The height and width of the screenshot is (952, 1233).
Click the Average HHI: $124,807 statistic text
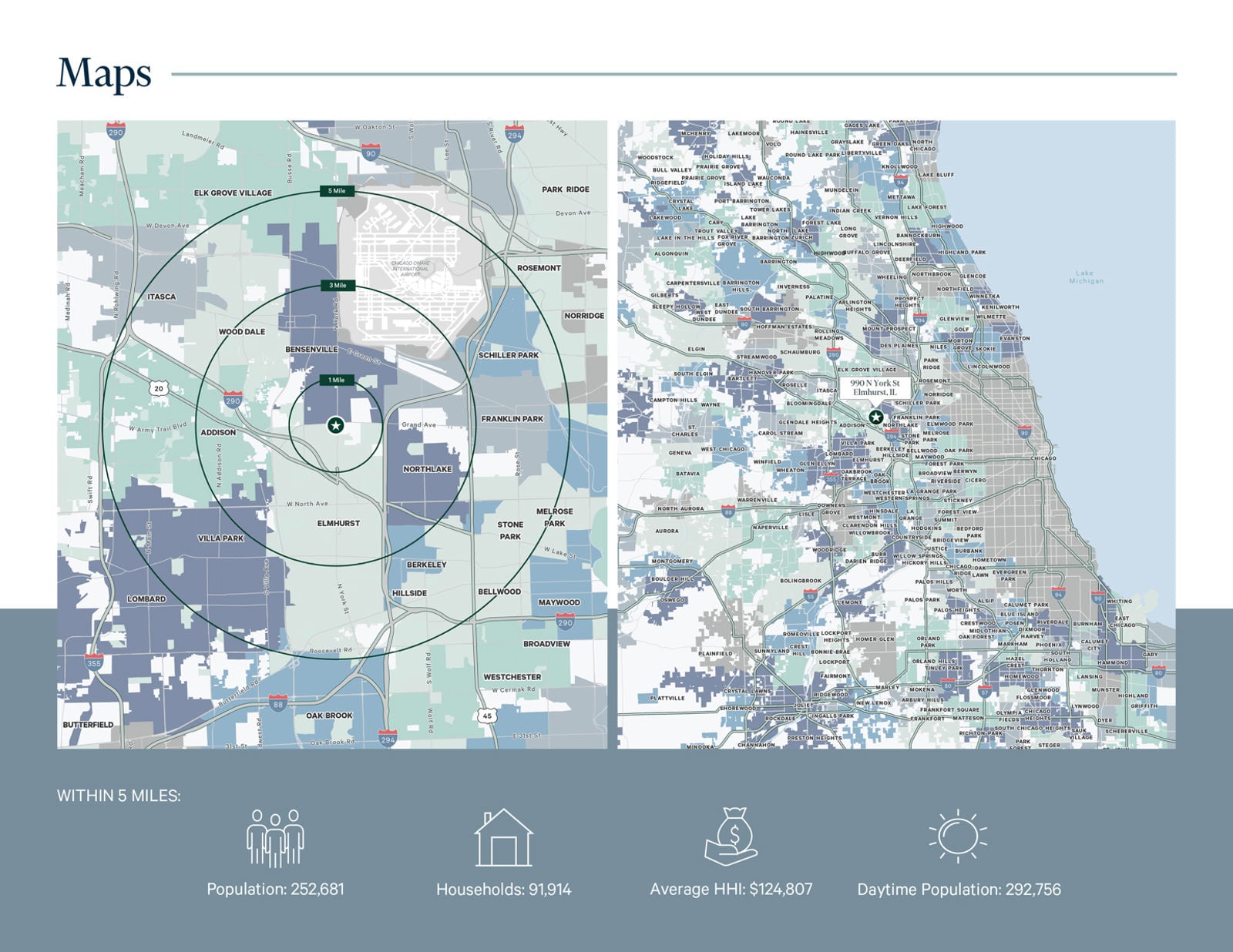point(731,890)
